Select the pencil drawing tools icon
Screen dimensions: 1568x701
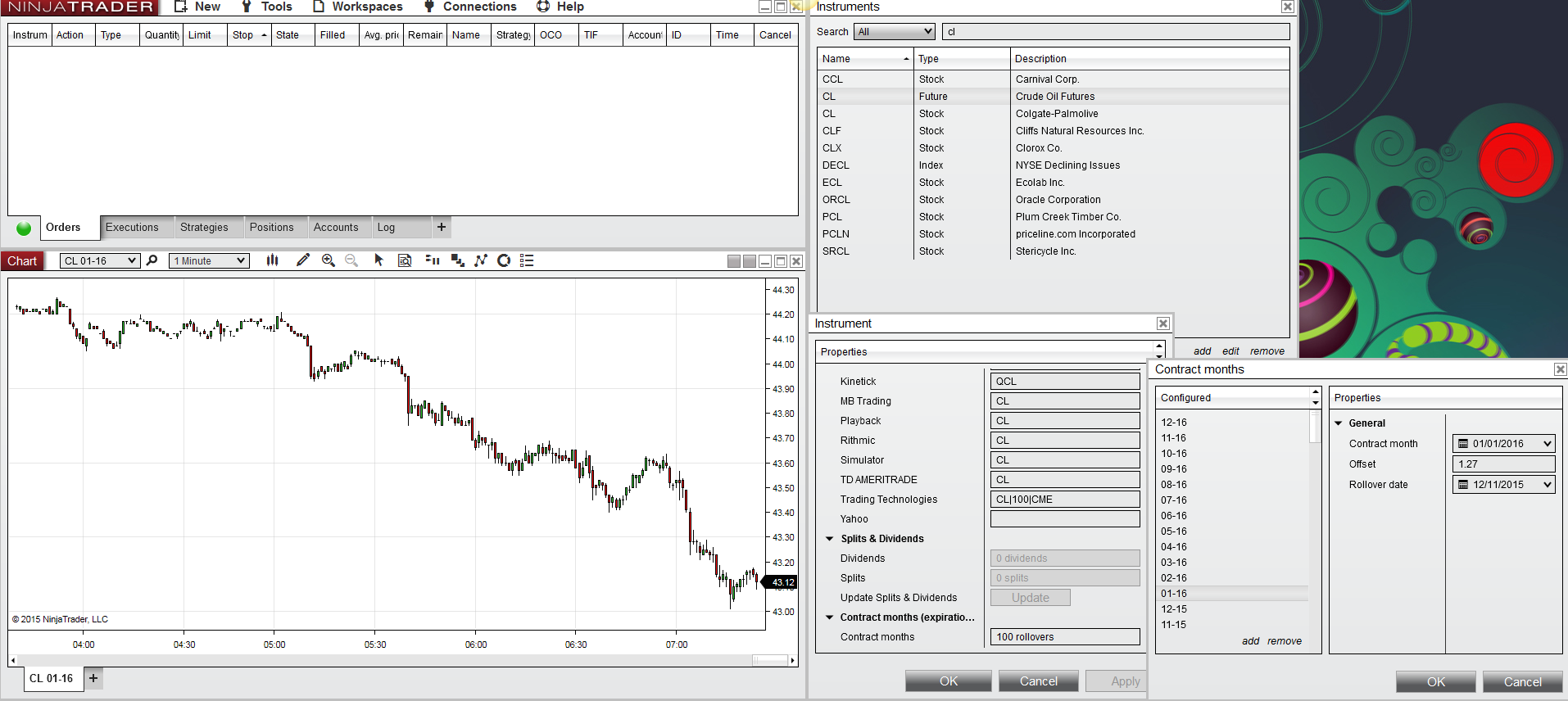click(303, 260)
